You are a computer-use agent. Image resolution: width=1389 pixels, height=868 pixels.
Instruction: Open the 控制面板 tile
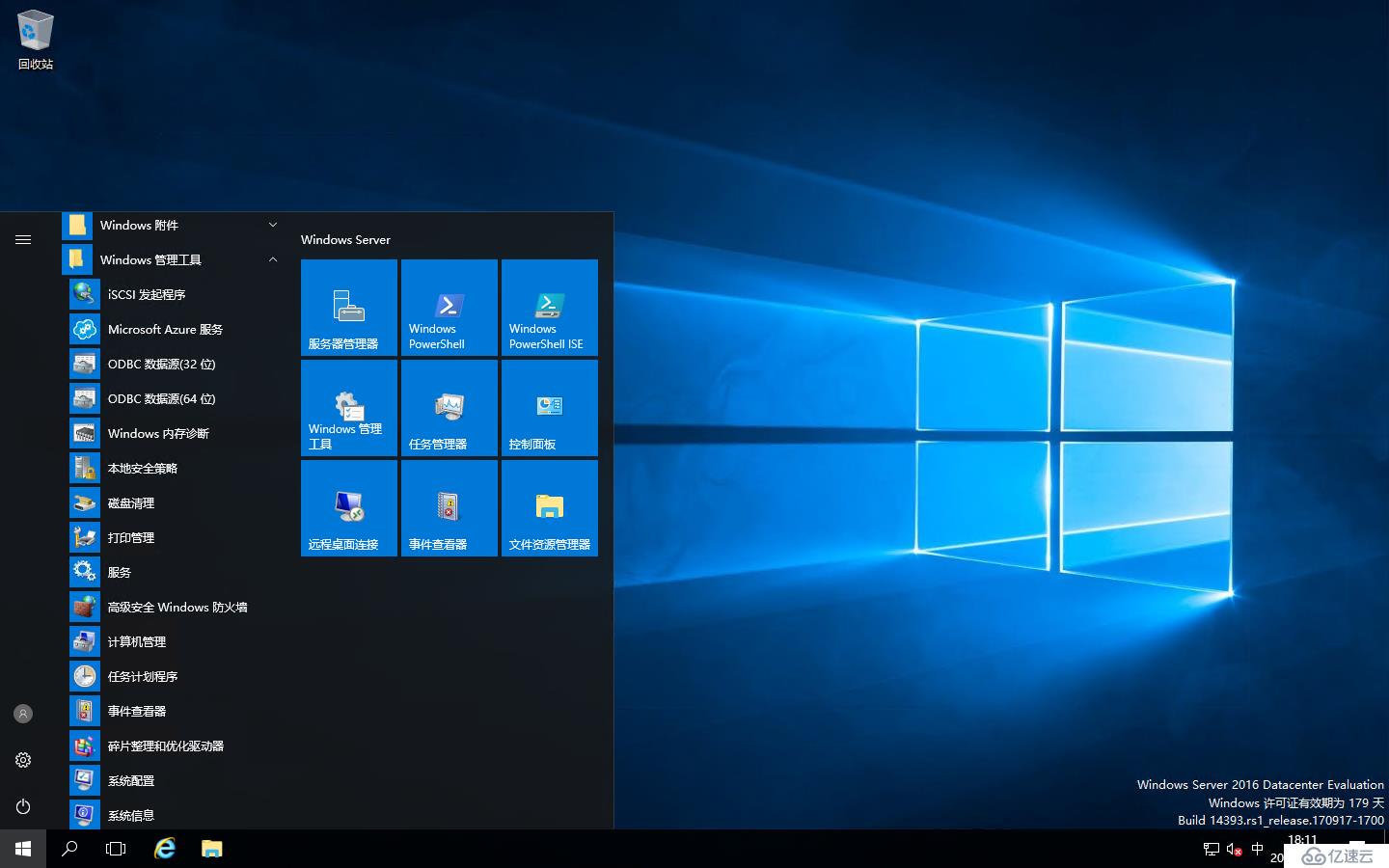(x=550, y=408)
